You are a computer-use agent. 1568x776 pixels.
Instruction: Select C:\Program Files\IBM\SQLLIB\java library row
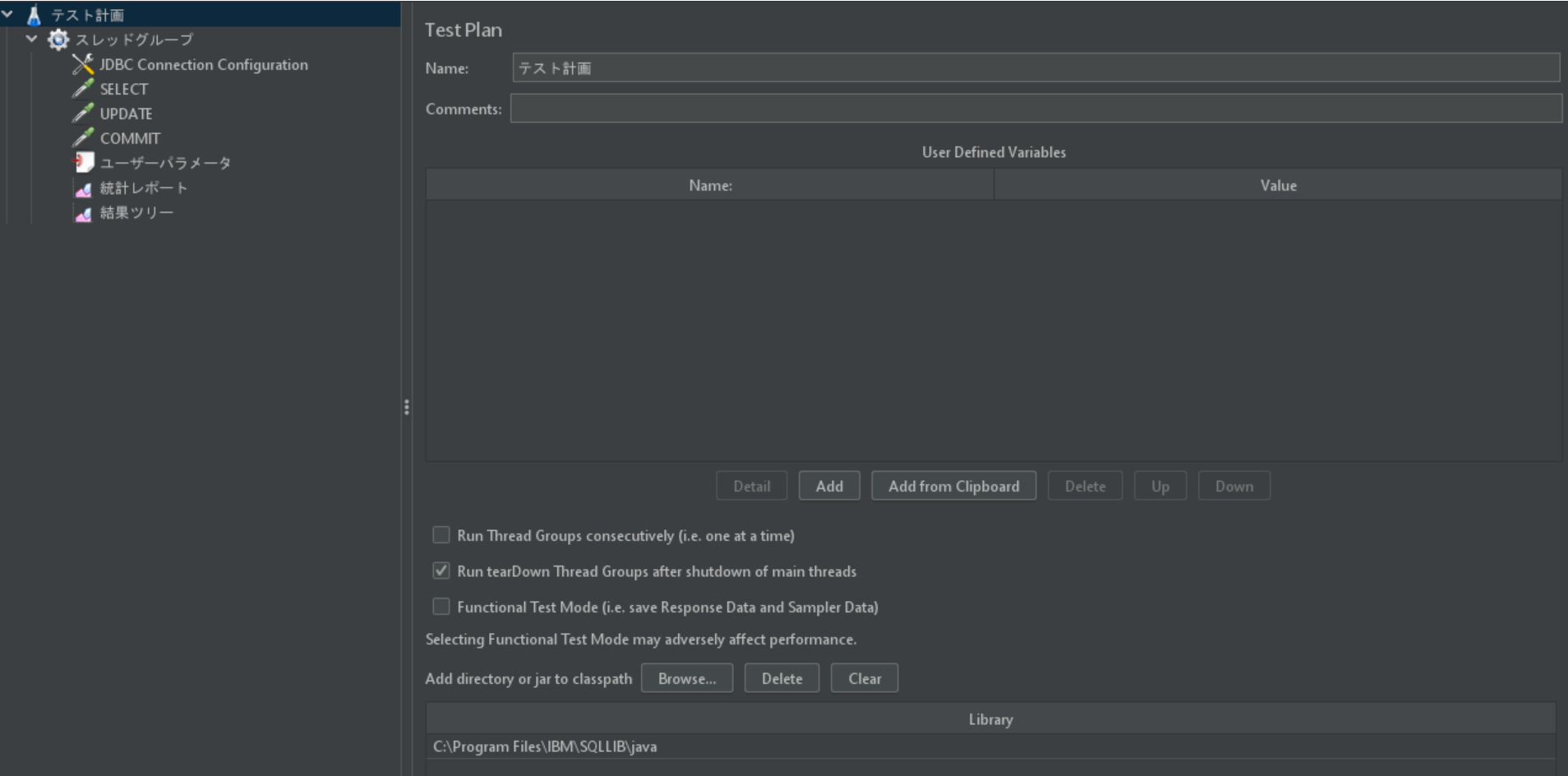point(990,746)
